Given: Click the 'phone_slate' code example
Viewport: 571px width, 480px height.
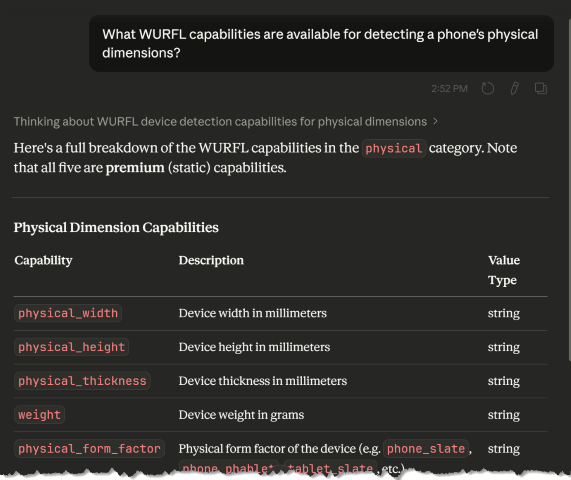Looking at the screenshot, I should point(426,449).
